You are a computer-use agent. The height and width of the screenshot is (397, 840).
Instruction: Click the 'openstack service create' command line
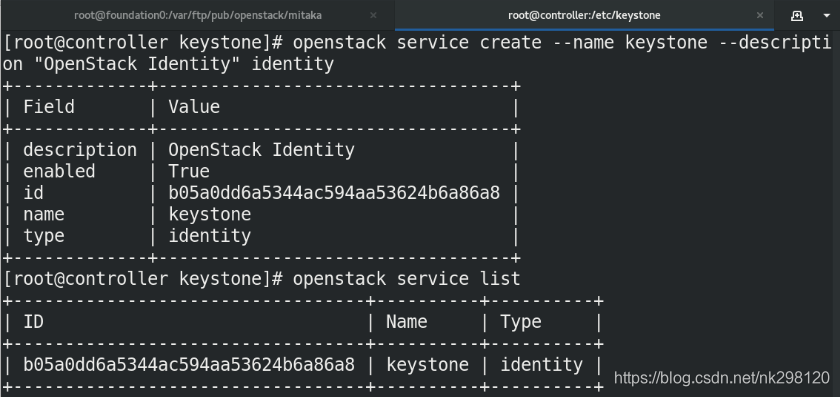[x=417, y=42]
